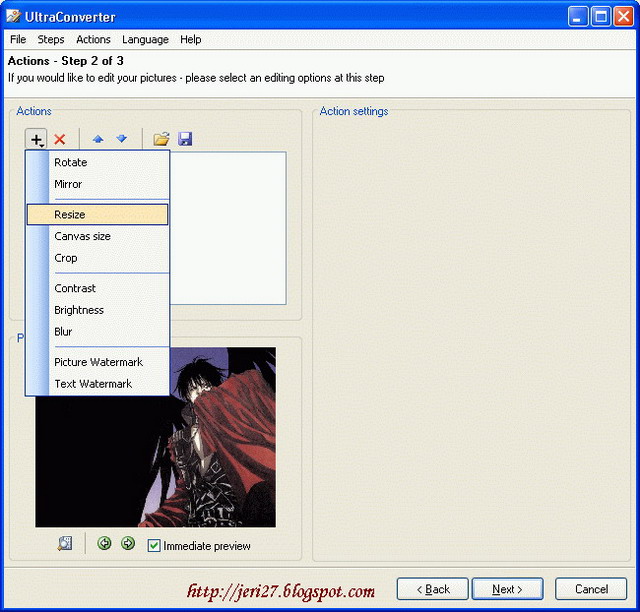Maximize the UltraConverter window
This screenshot has width=640, height=612.
[601, 17]
